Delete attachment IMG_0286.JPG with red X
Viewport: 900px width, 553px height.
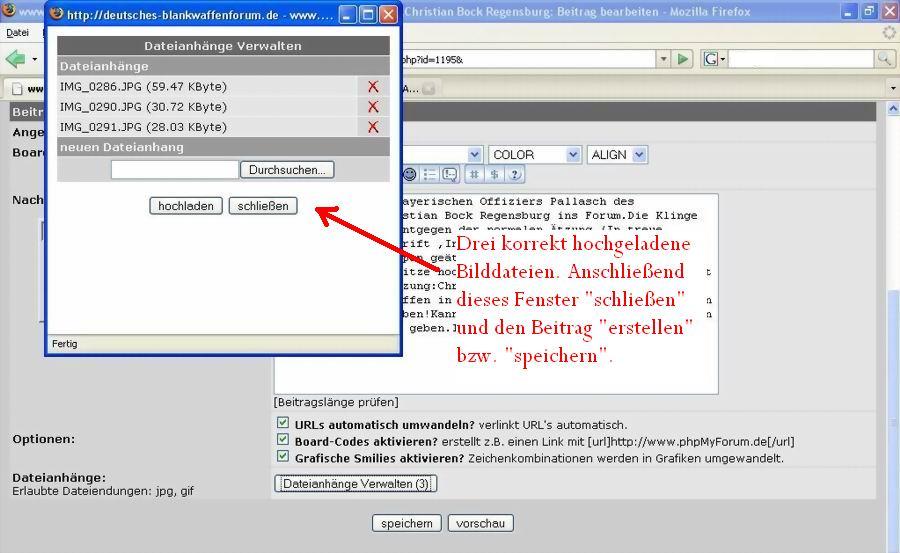[x=373, y=87]
